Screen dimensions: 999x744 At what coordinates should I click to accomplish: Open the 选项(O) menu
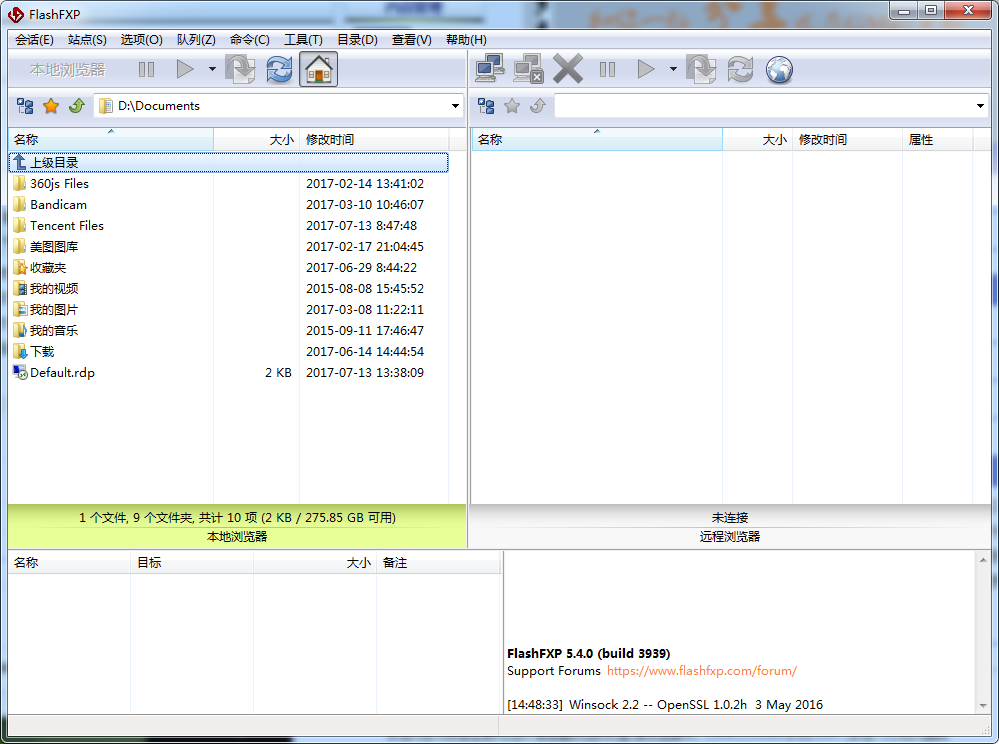[141, 39]
